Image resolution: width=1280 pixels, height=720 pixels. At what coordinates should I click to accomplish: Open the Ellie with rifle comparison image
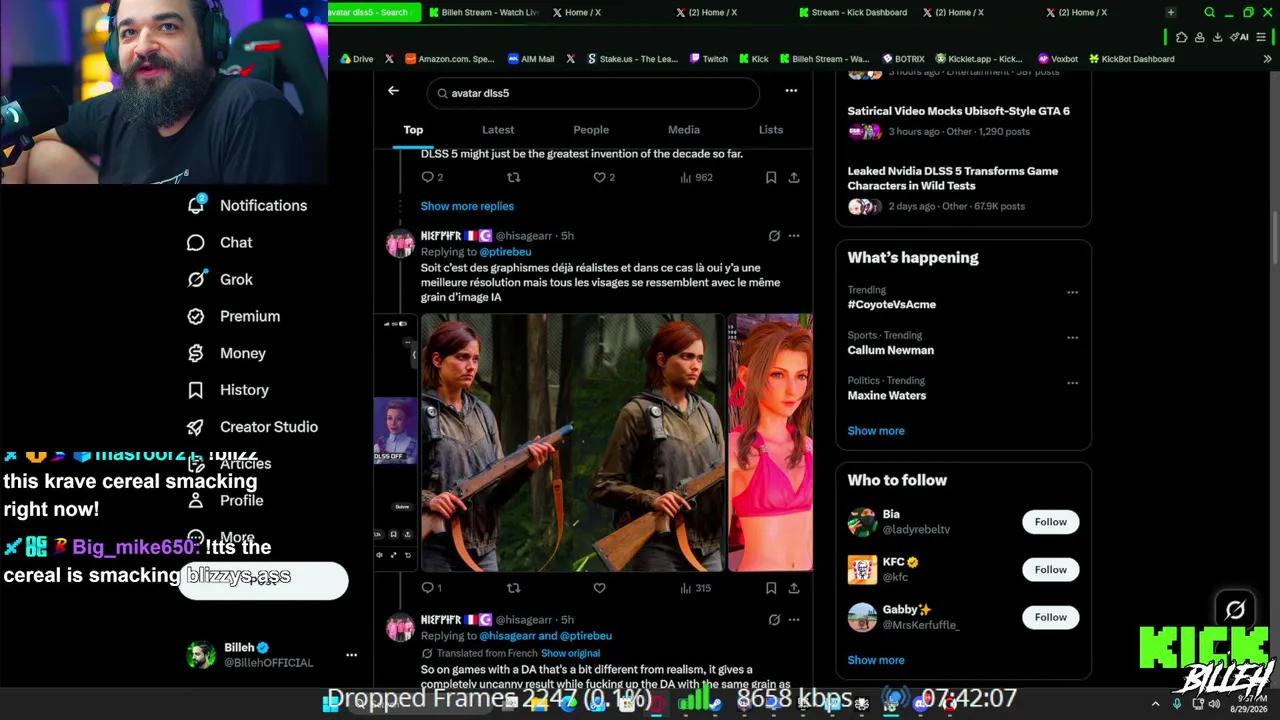coord(572,443)
